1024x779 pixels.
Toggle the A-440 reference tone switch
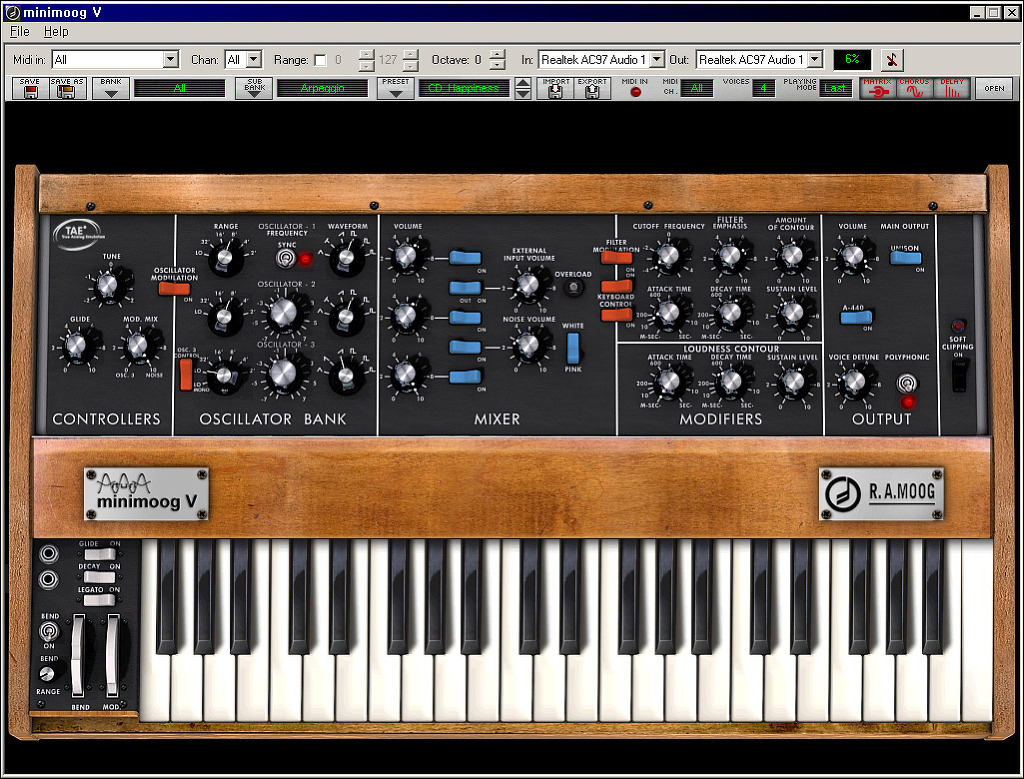tap(855, 318)
